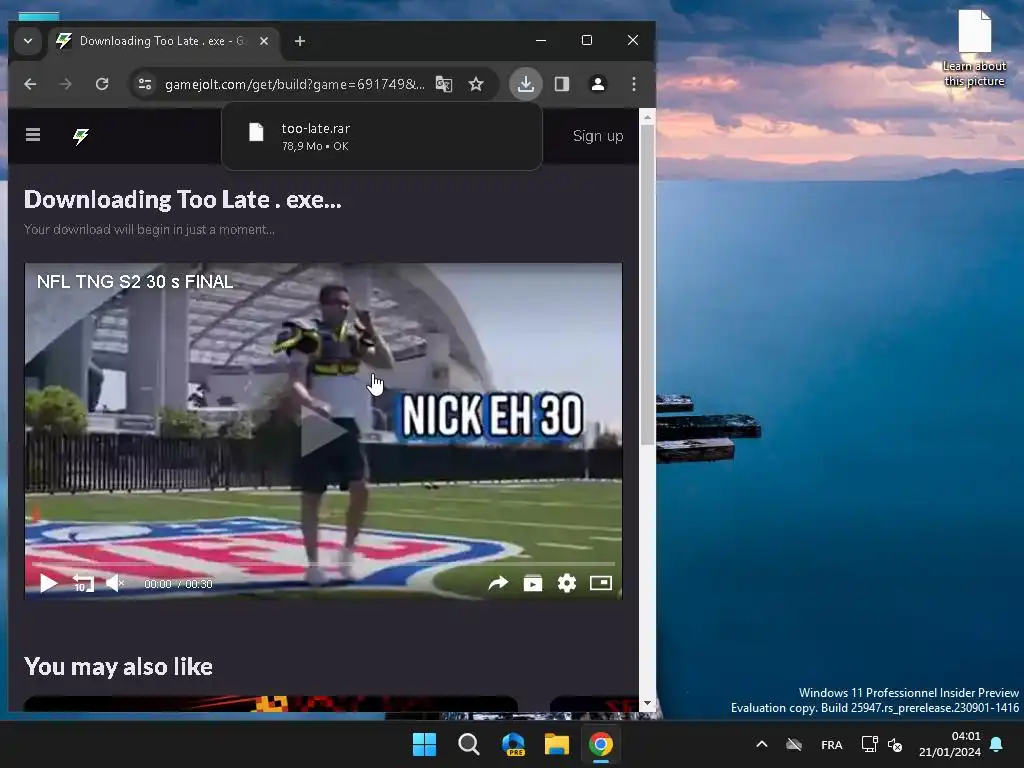
Task: Open the Google Translate page icon
Action: click(444, 84)
